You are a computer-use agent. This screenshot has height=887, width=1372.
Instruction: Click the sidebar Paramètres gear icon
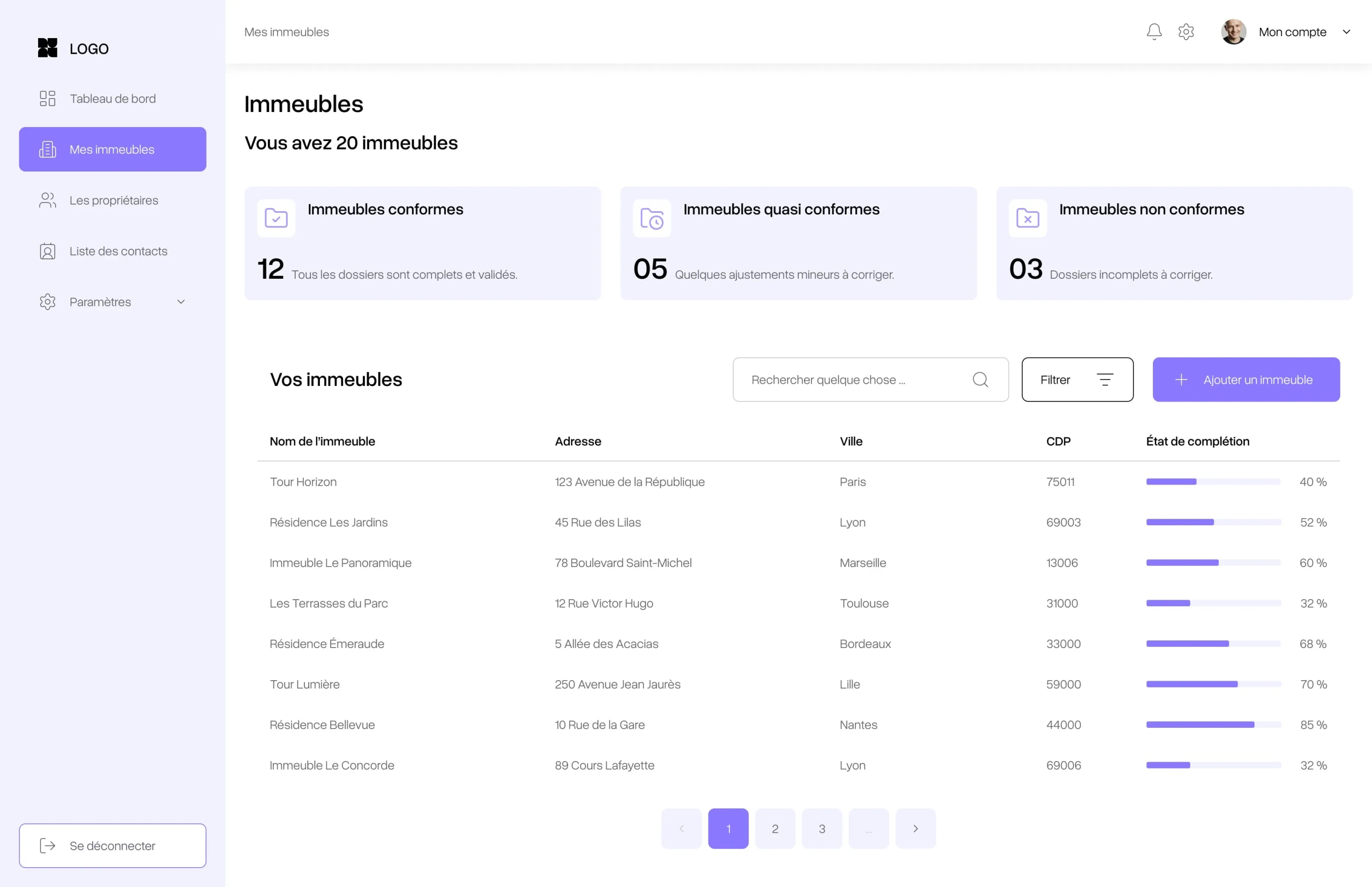pyautogui.click(x=48, y=302)
